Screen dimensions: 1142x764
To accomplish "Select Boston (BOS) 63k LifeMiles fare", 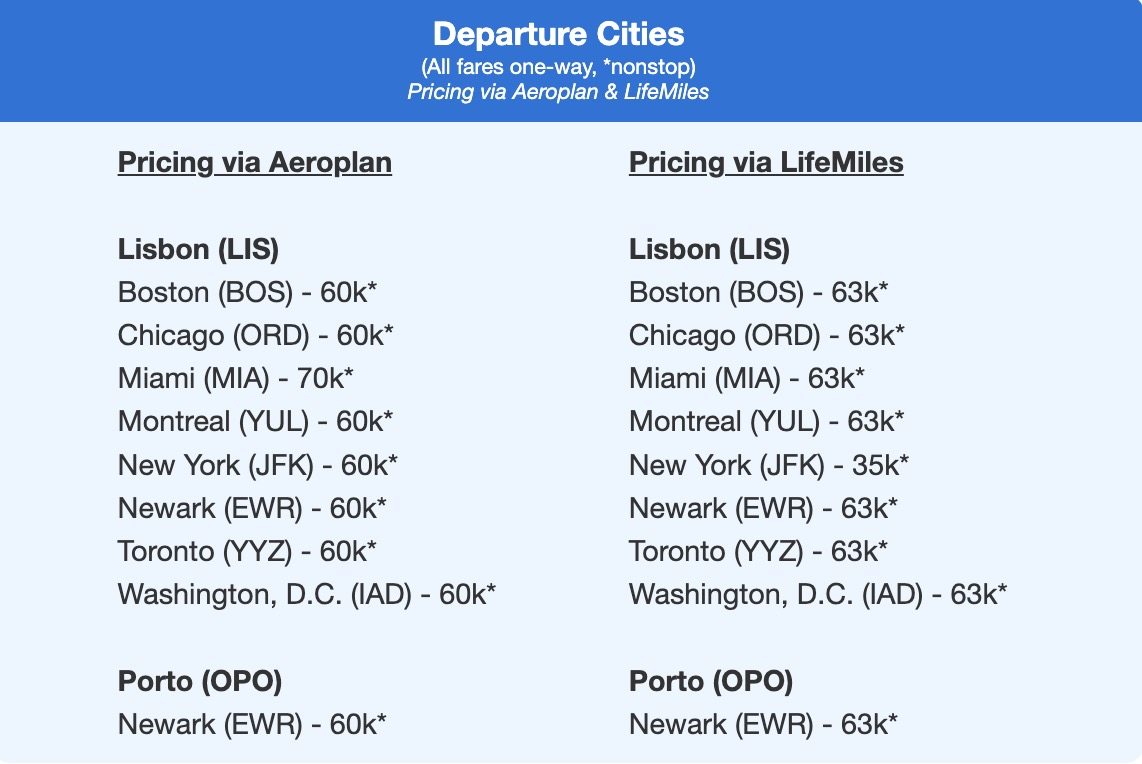I will (x=758, y=292).
